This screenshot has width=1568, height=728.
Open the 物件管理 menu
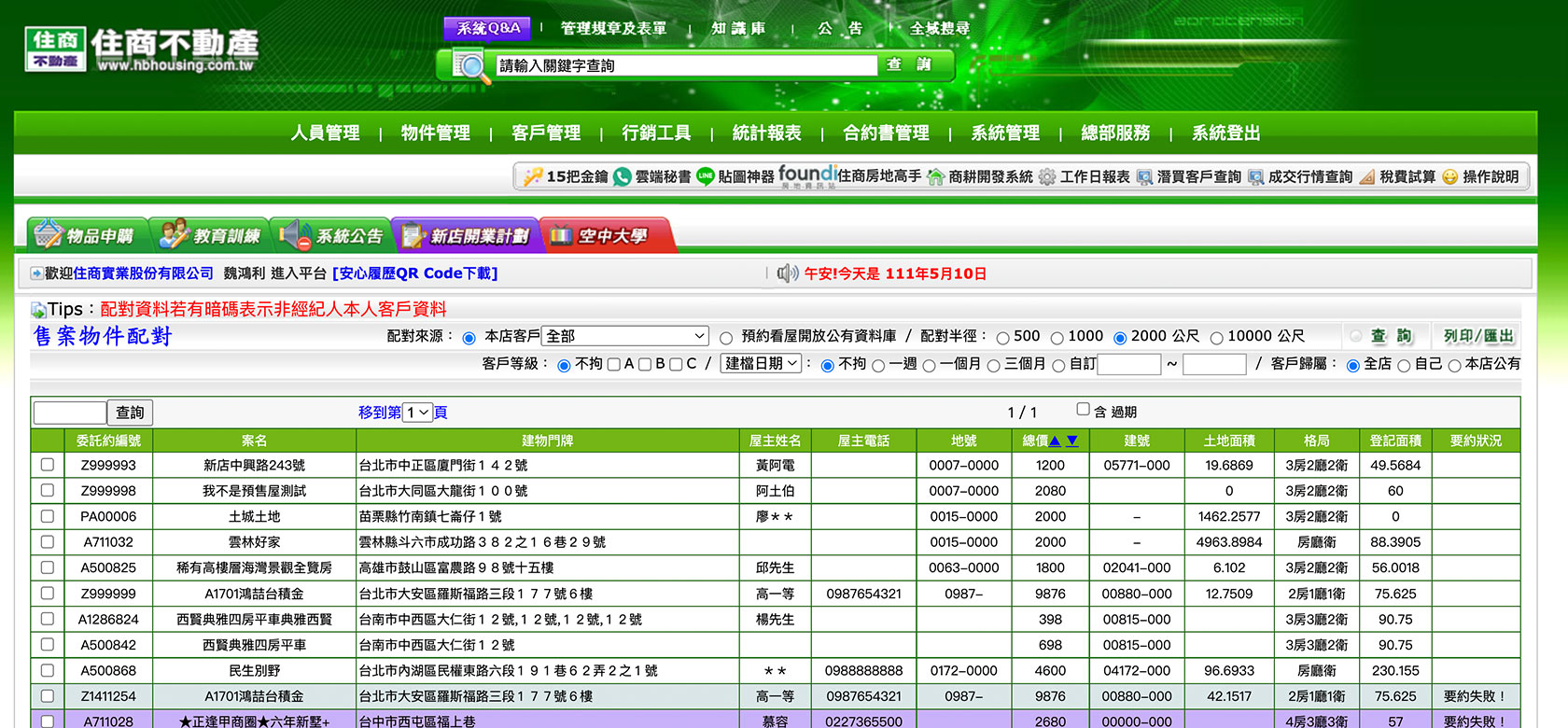(x=436, y=133)
